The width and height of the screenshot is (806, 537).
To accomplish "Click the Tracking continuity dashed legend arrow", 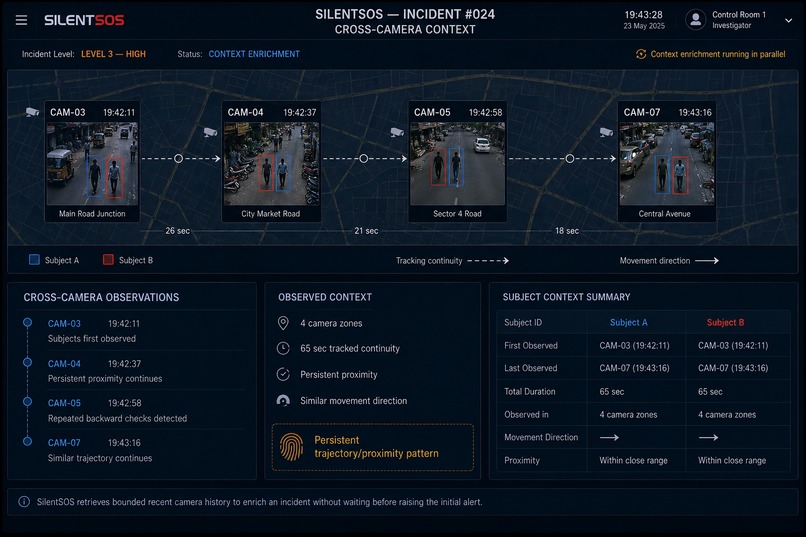I will tap(488, 261).
